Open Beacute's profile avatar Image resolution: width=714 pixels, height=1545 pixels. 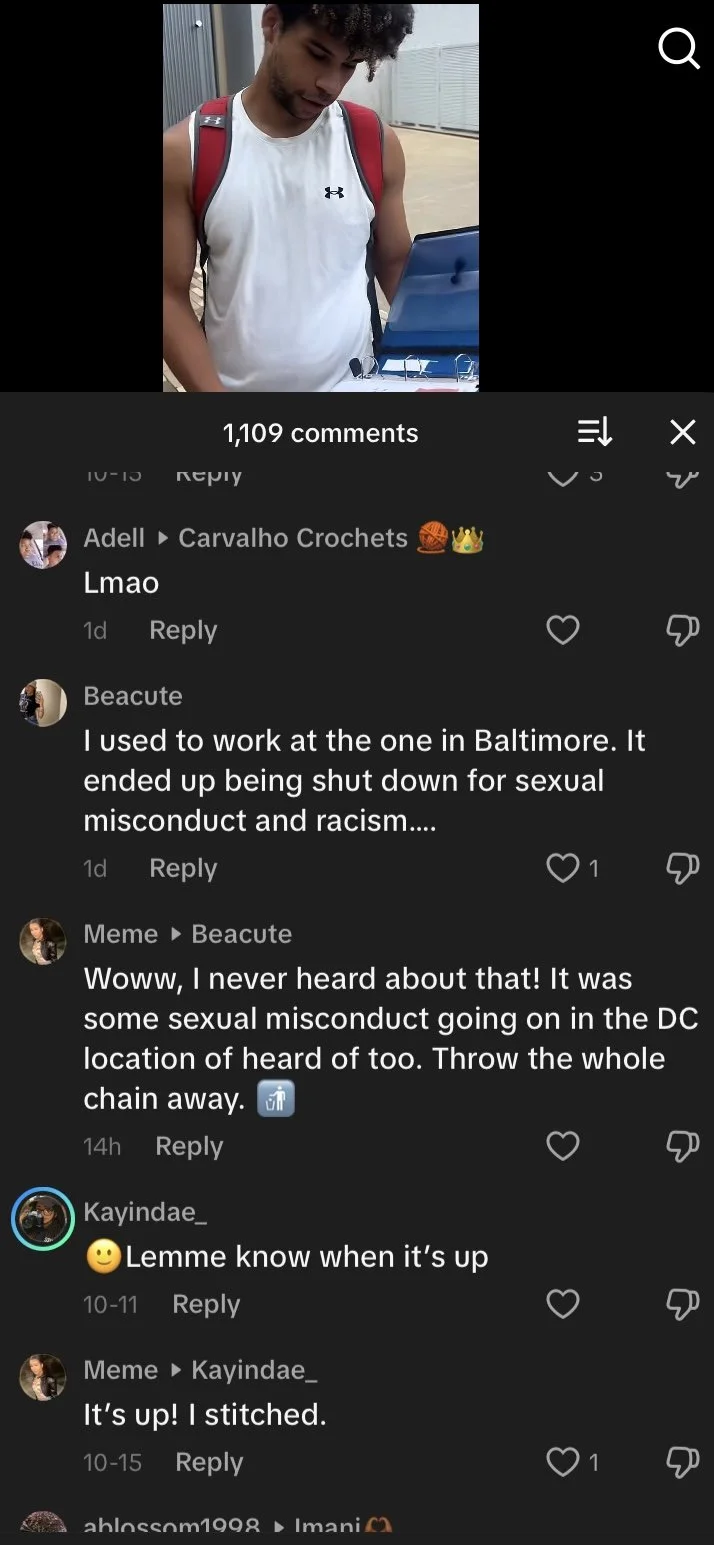[43, 703]
